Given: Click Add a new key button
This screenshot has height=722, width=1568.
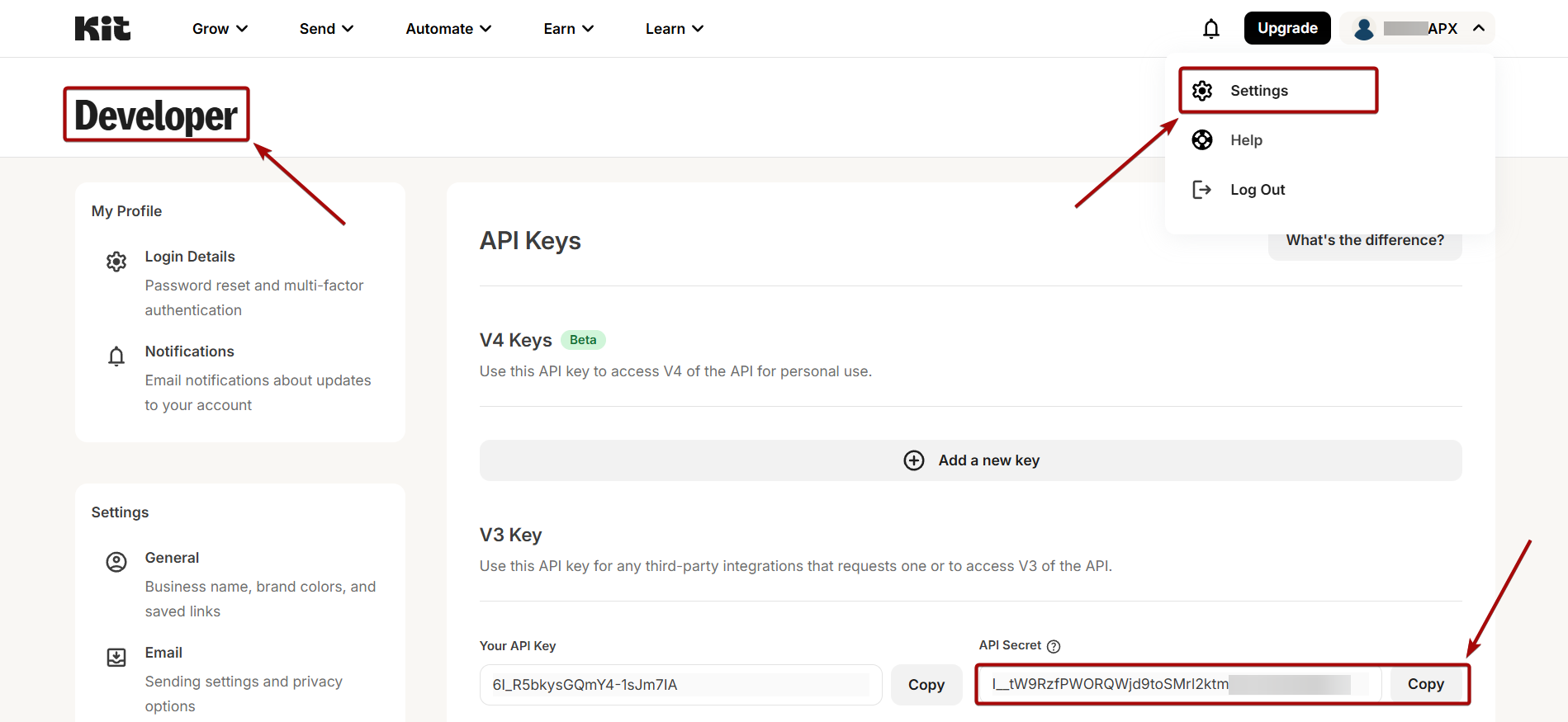Looking at the screenshot, I should pos(971,460).
